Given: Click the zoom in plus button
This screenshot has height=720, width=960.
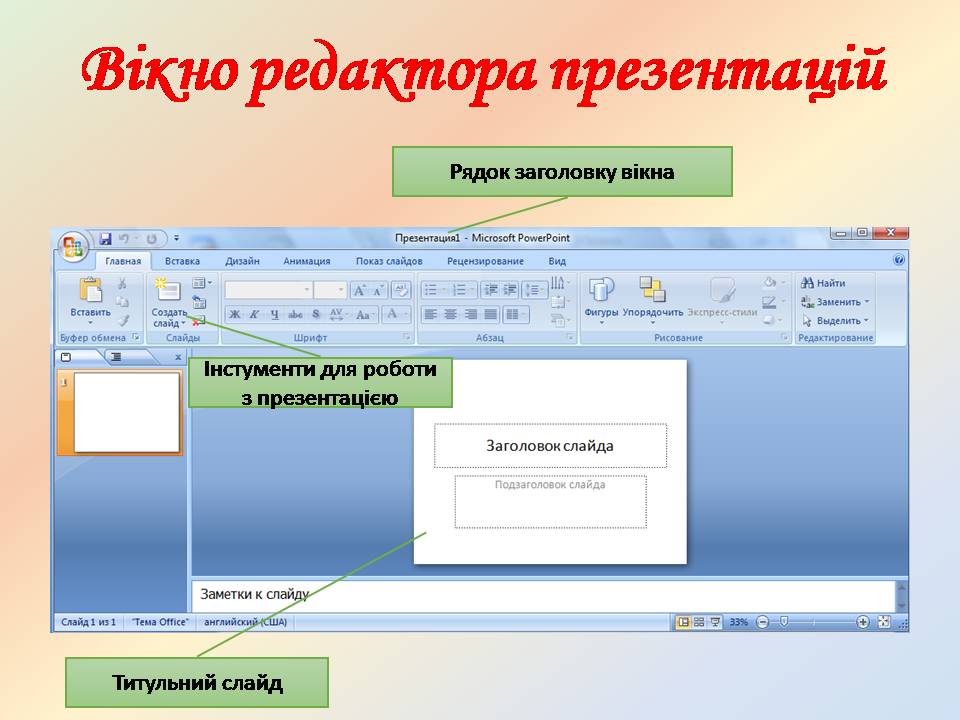Looking at the screenshot, I should pyautogui.click(x=863, y=622).
